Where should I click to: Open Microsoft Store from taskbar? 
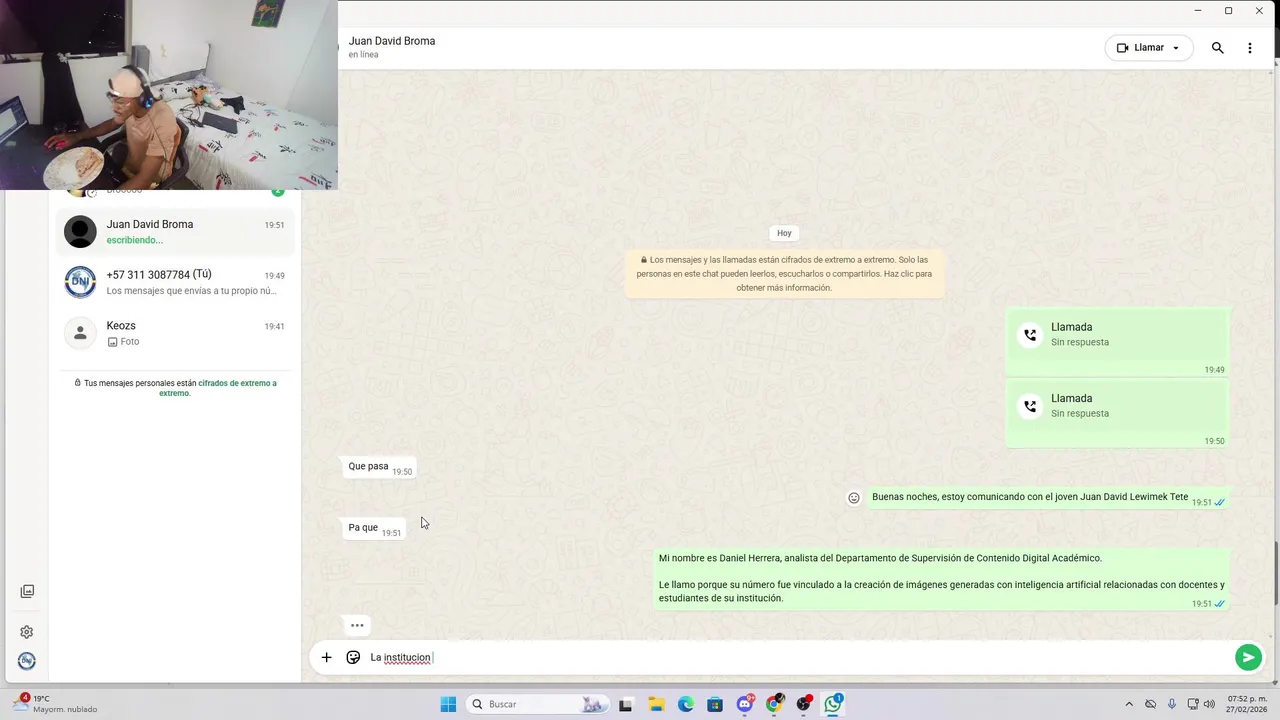715,704
